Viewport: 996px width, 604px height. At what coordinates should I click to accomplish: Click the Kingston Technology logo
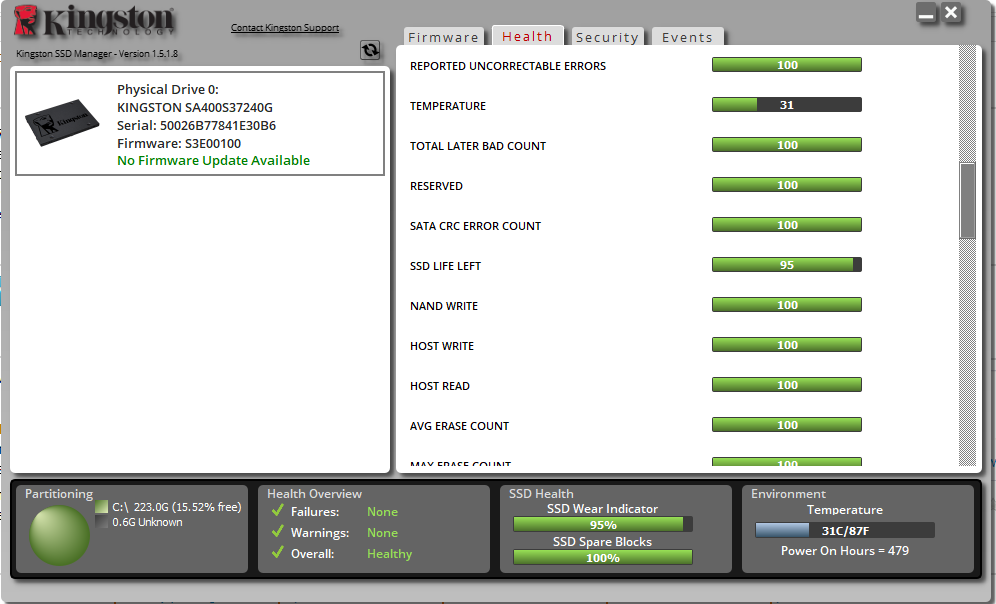[93, 20]
